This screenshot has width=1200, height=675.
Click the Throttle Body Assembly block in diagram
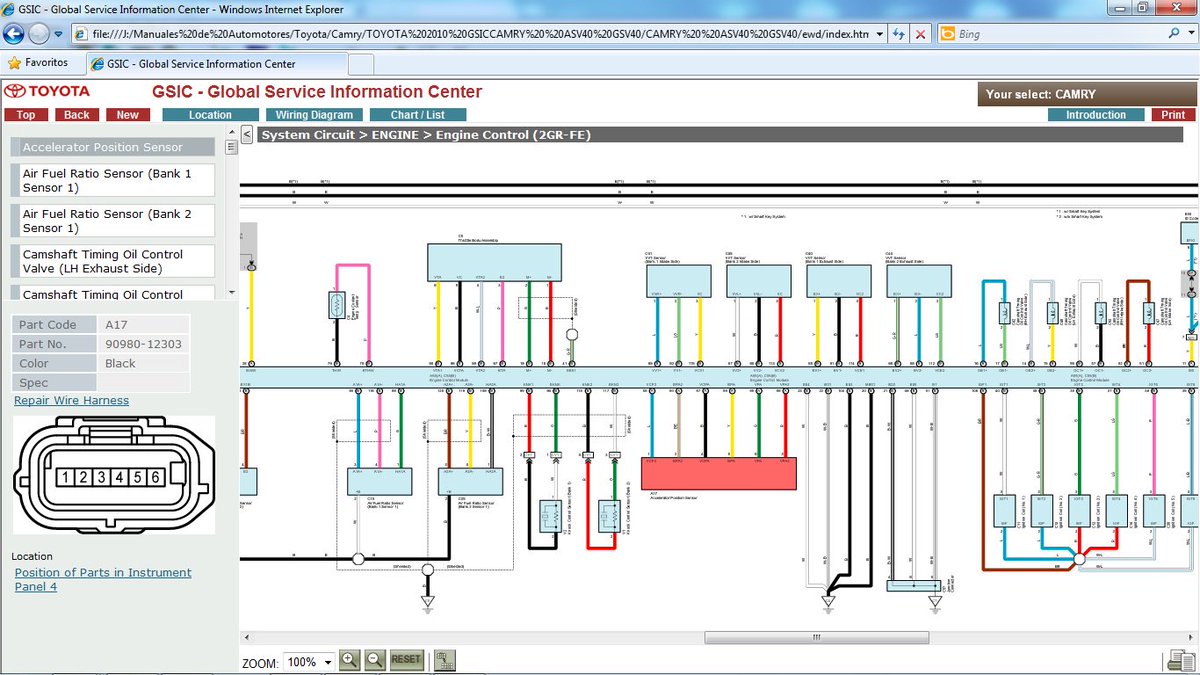pyautogui.click(x=495, y=262)
